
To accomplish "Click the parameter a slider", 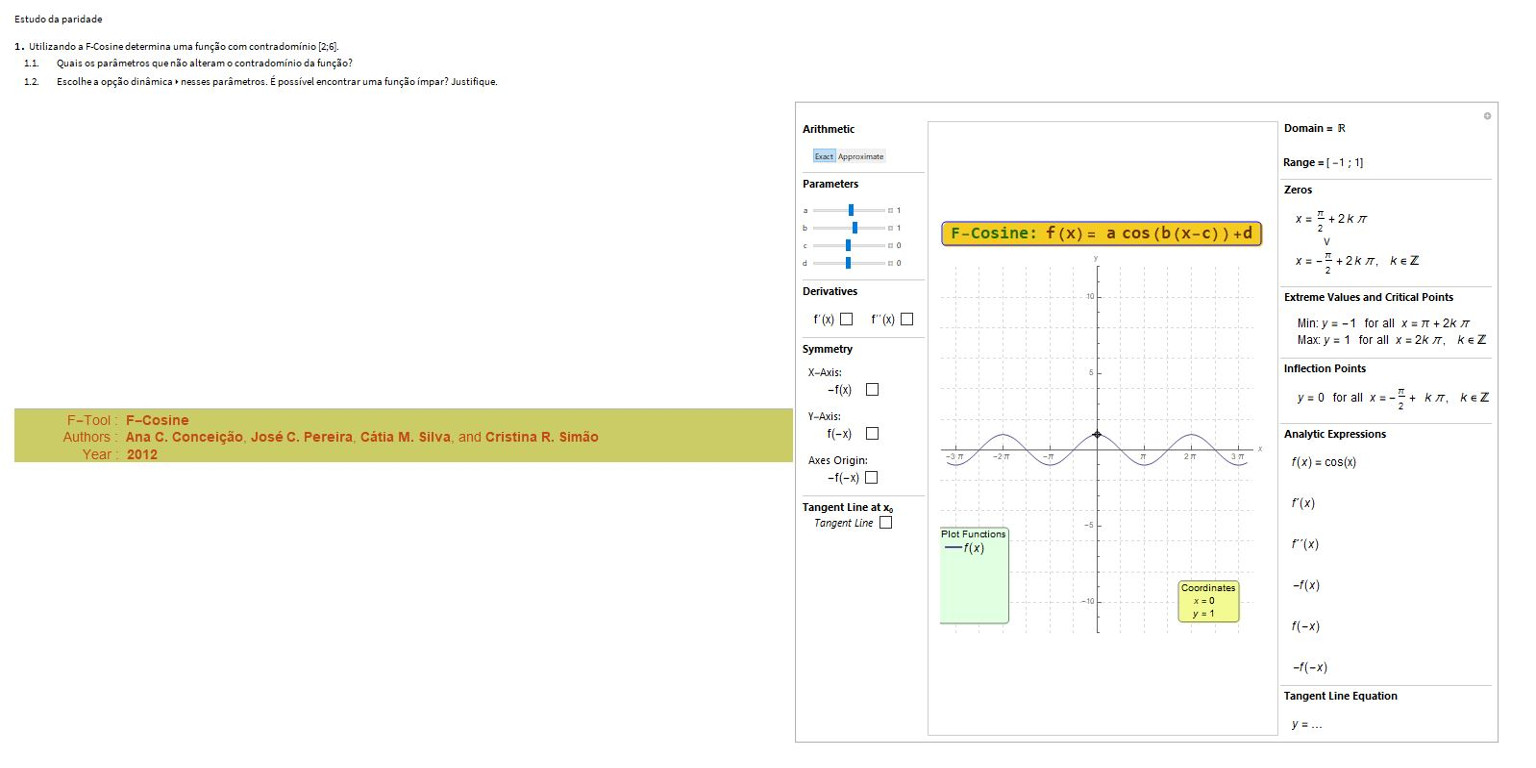I will tap(849, 210).
